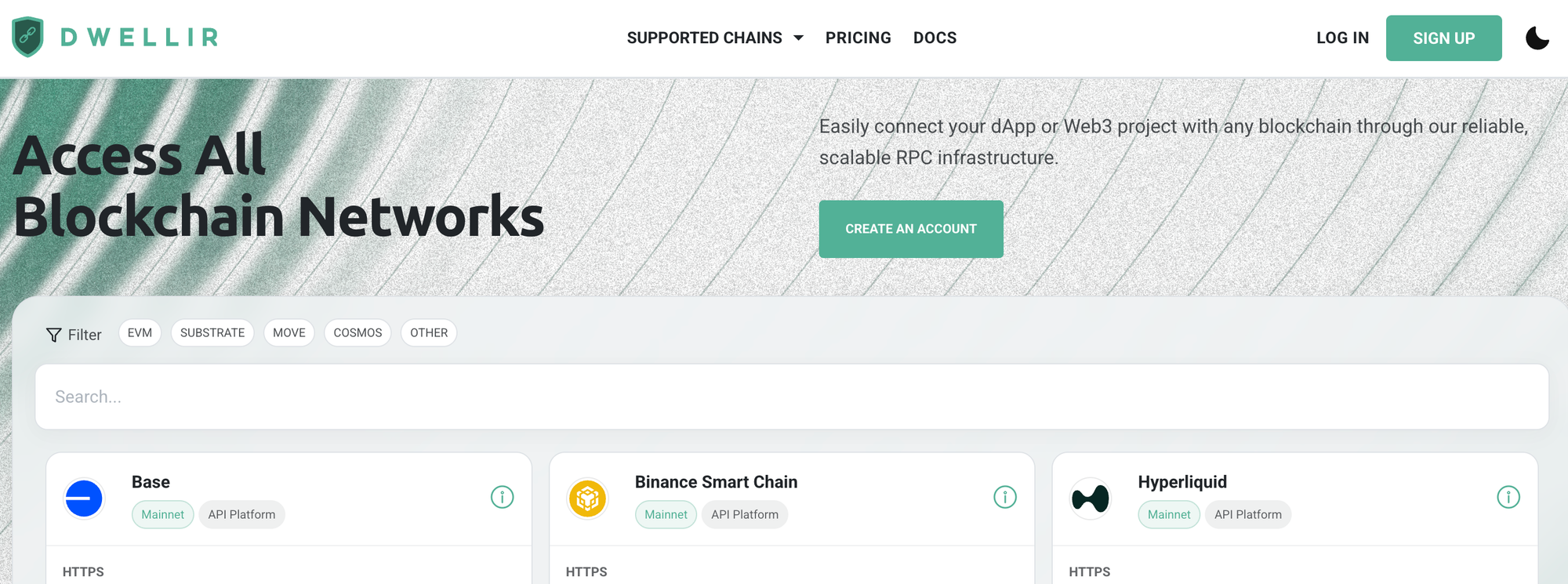Select the MOVE filter chip
Screen dimensions: 1568x584
pos(289,333)
